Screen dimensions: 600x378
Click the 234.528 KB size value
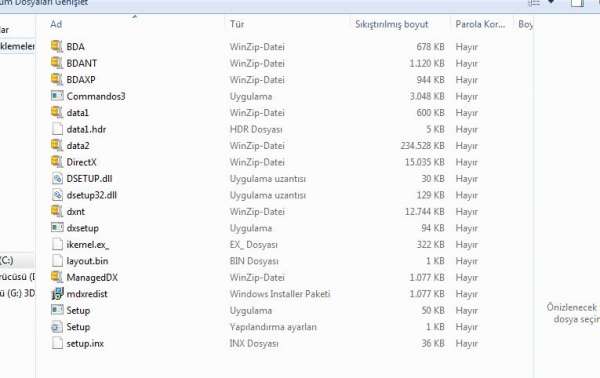[x=422, y=146]
